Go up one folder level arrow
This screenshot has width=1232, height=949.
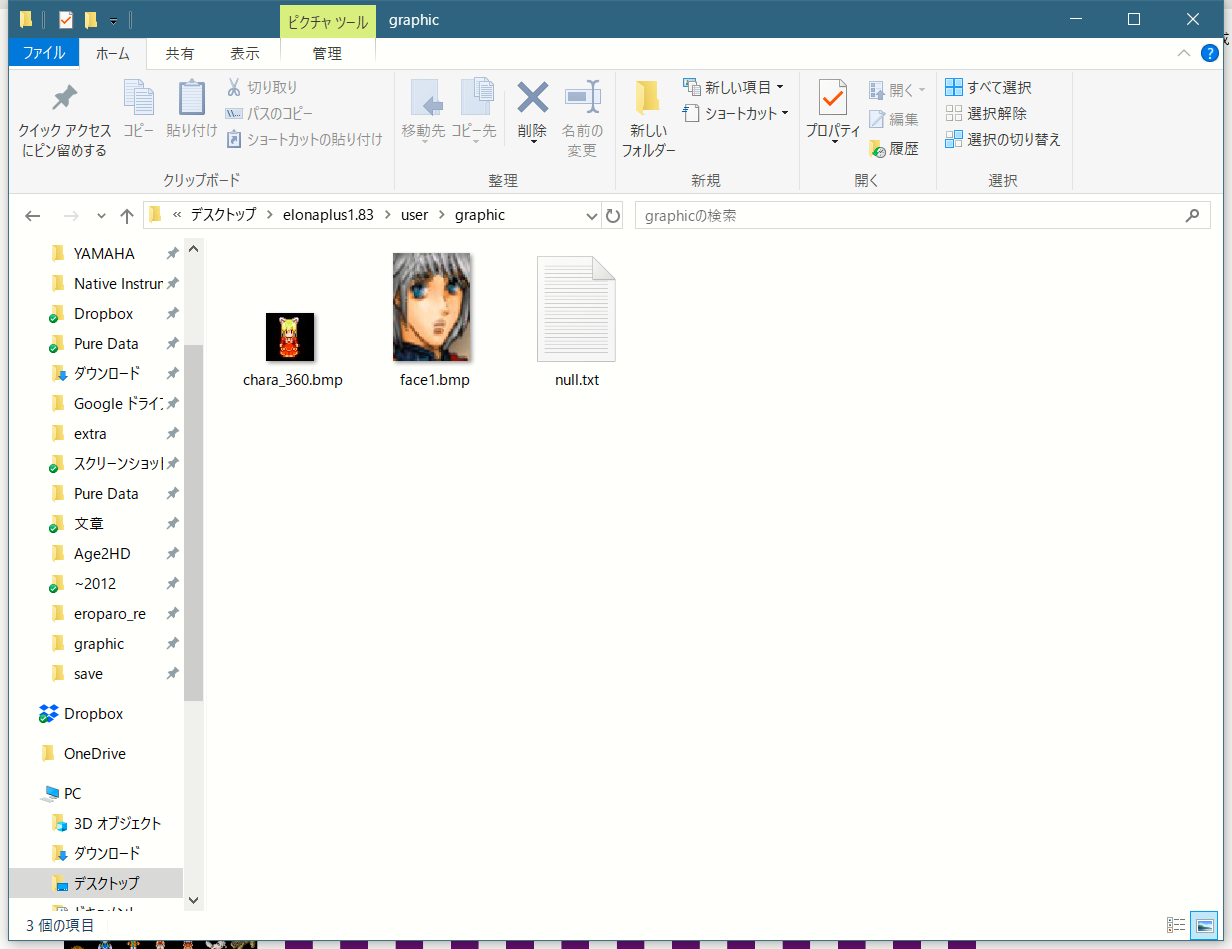pos(127,215)
